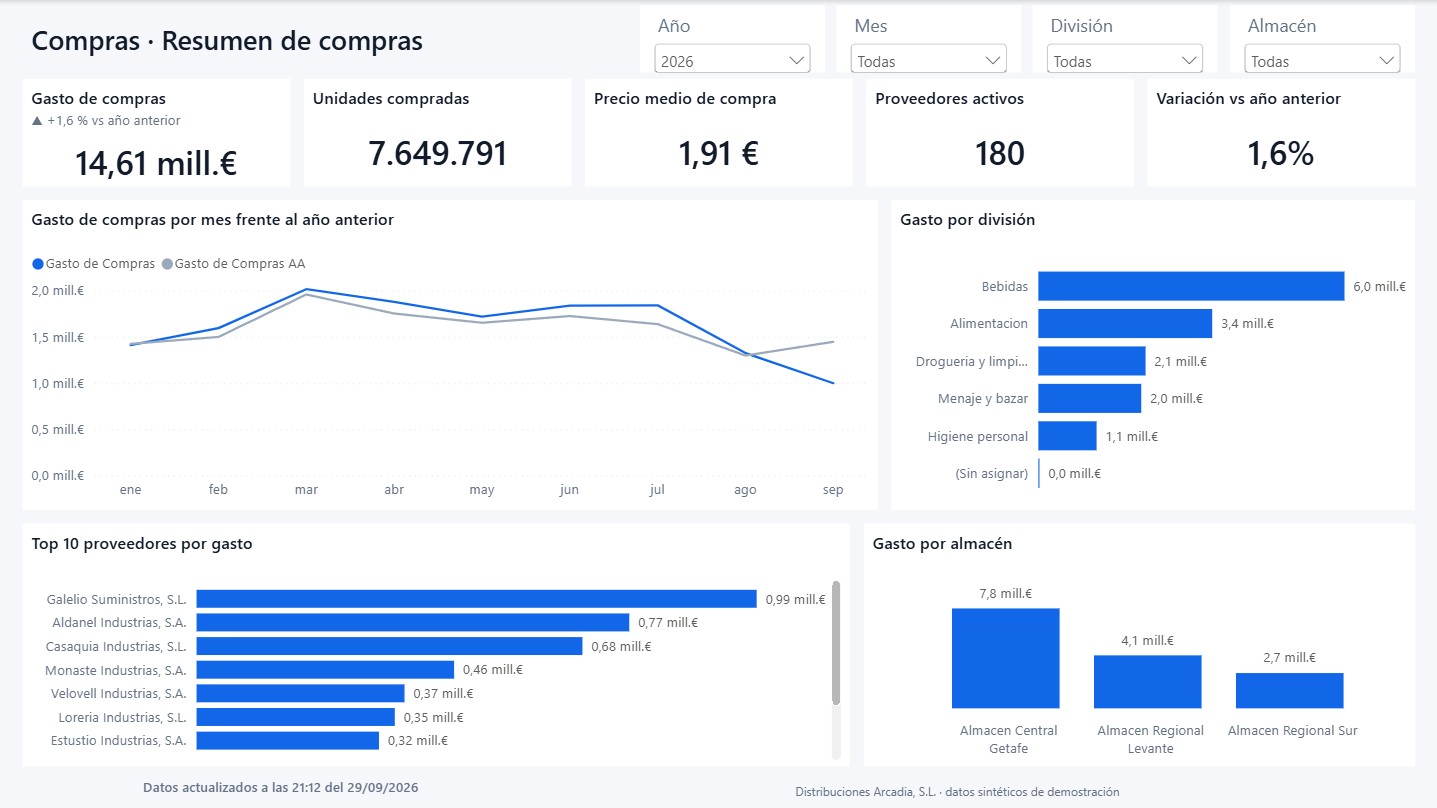Click the Gasto de Compras legend marker

[38, 264]
